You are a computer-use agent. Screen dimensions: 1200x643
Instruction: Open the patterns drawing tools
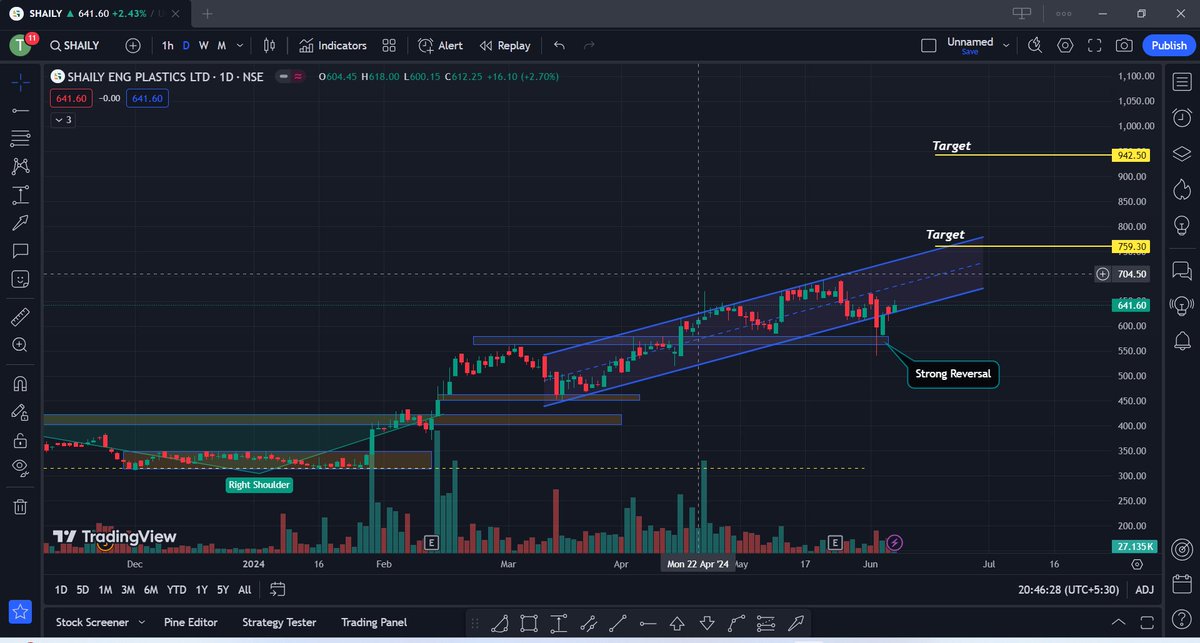tap(20, 166)
